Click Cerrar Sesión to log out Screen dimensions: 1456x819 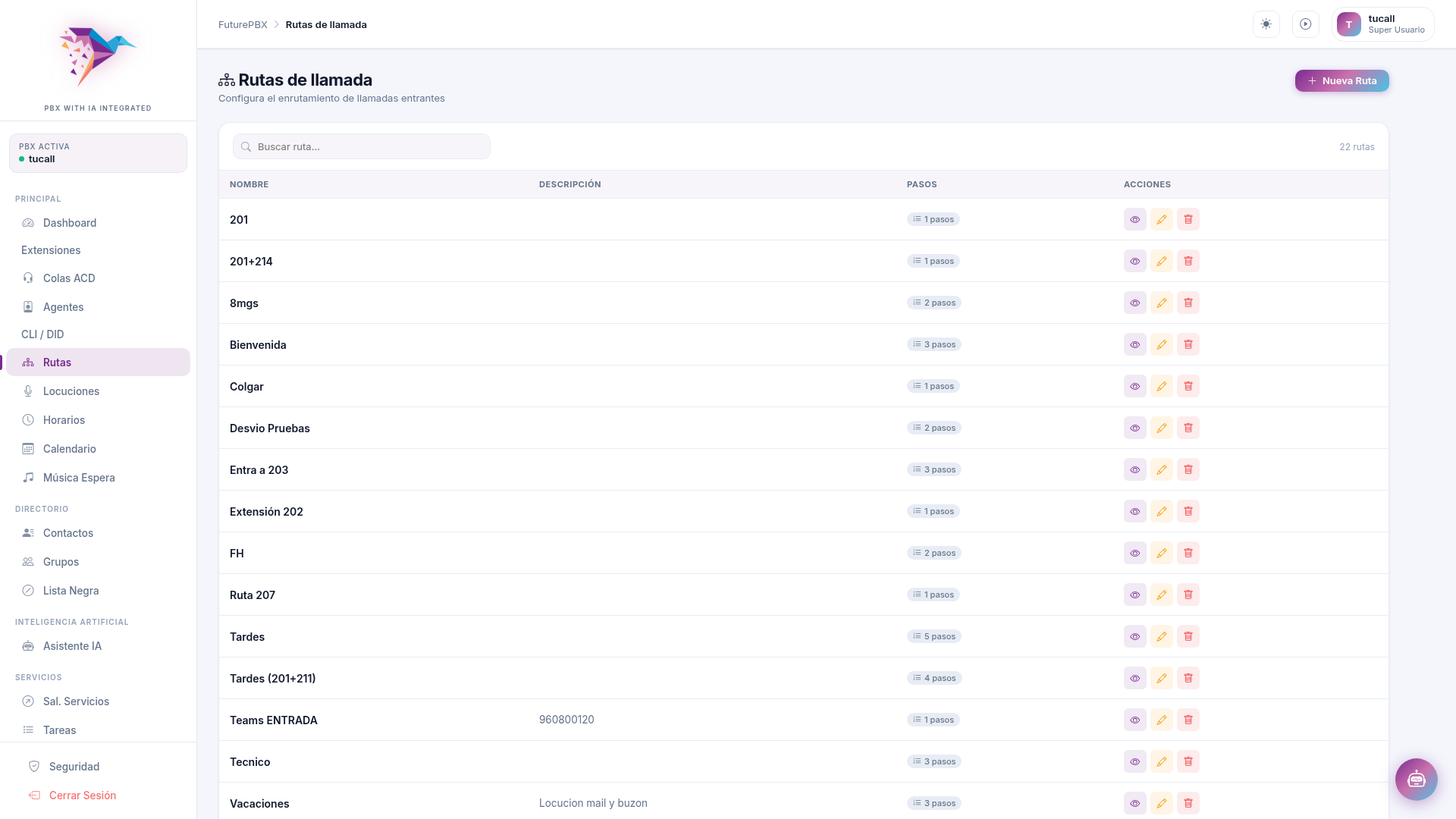pyautogui.click(x=82, y=795)
